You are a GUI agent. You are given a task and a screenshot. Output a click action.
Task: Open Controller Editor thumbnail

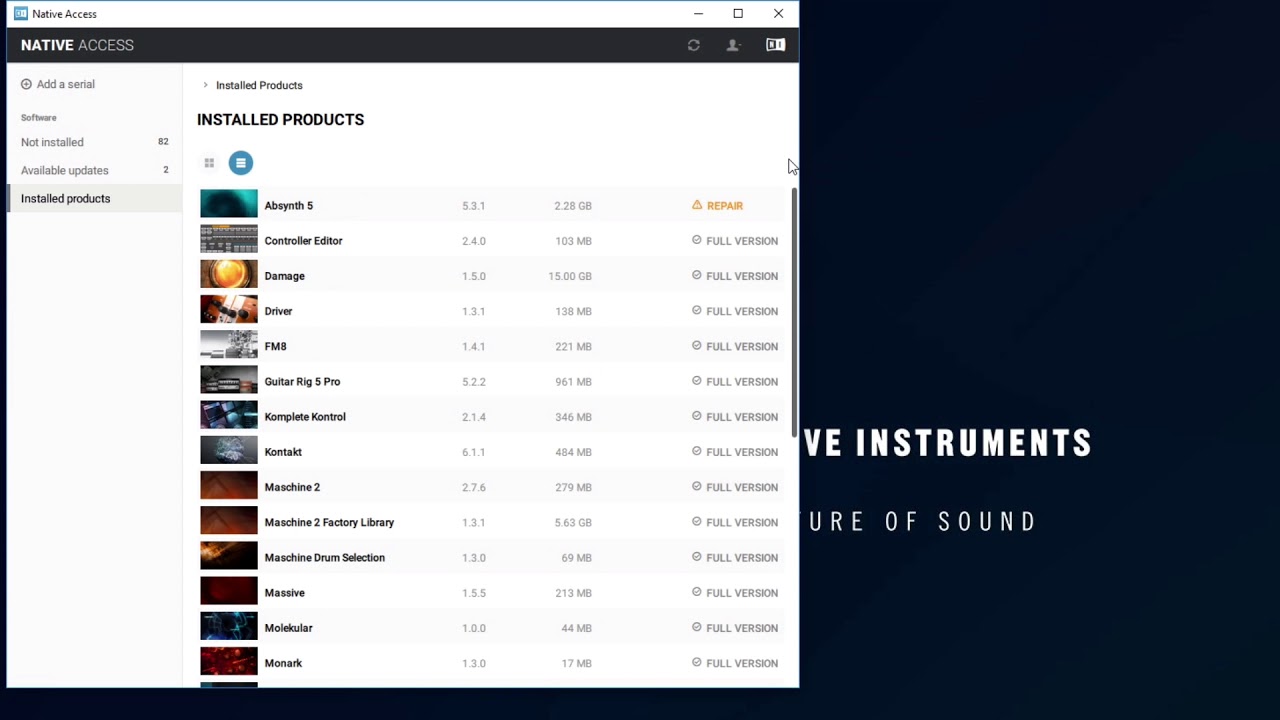coord(229,240)
